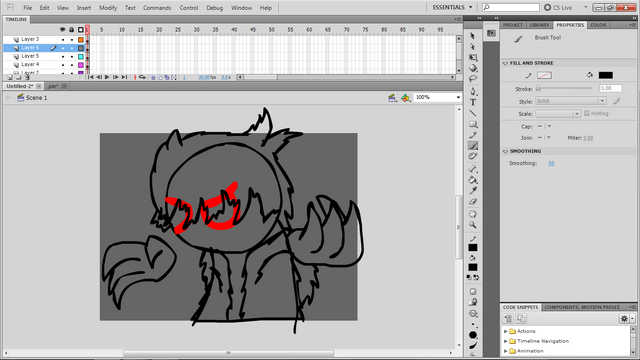Open the Commands menu
This screenshot has width=640, height=360.
tap(157, 8)
